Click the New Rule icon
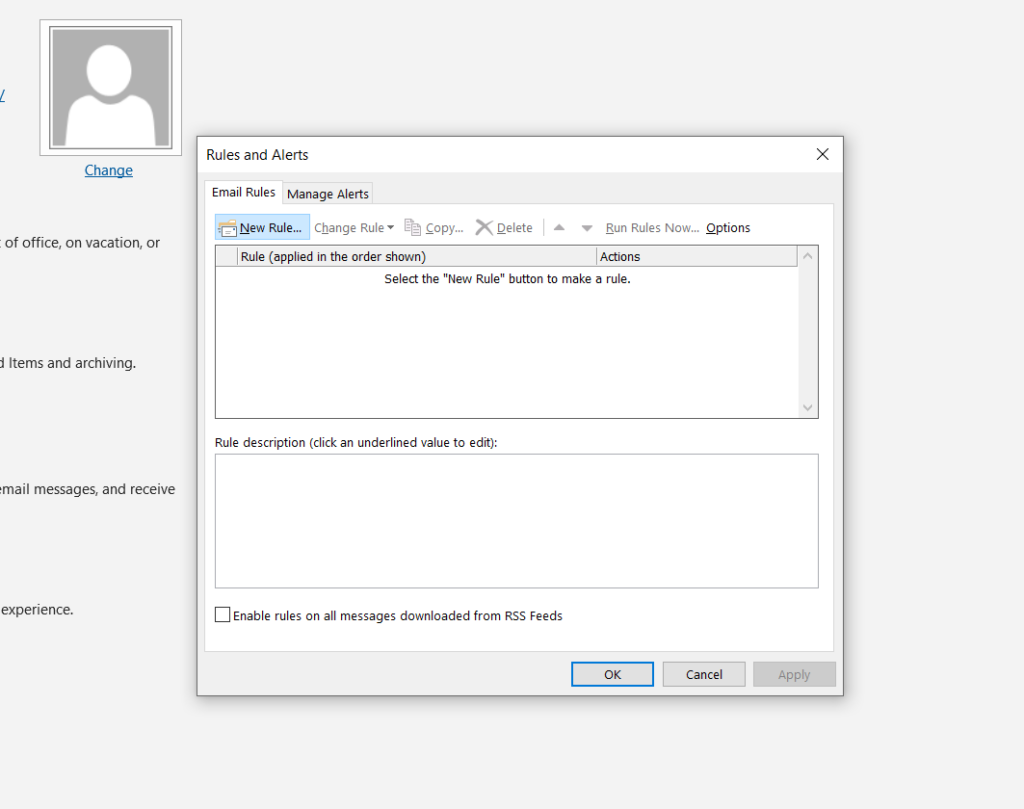Image resolution: width=1024 pixels, height=809 pixels. (227, 227)
